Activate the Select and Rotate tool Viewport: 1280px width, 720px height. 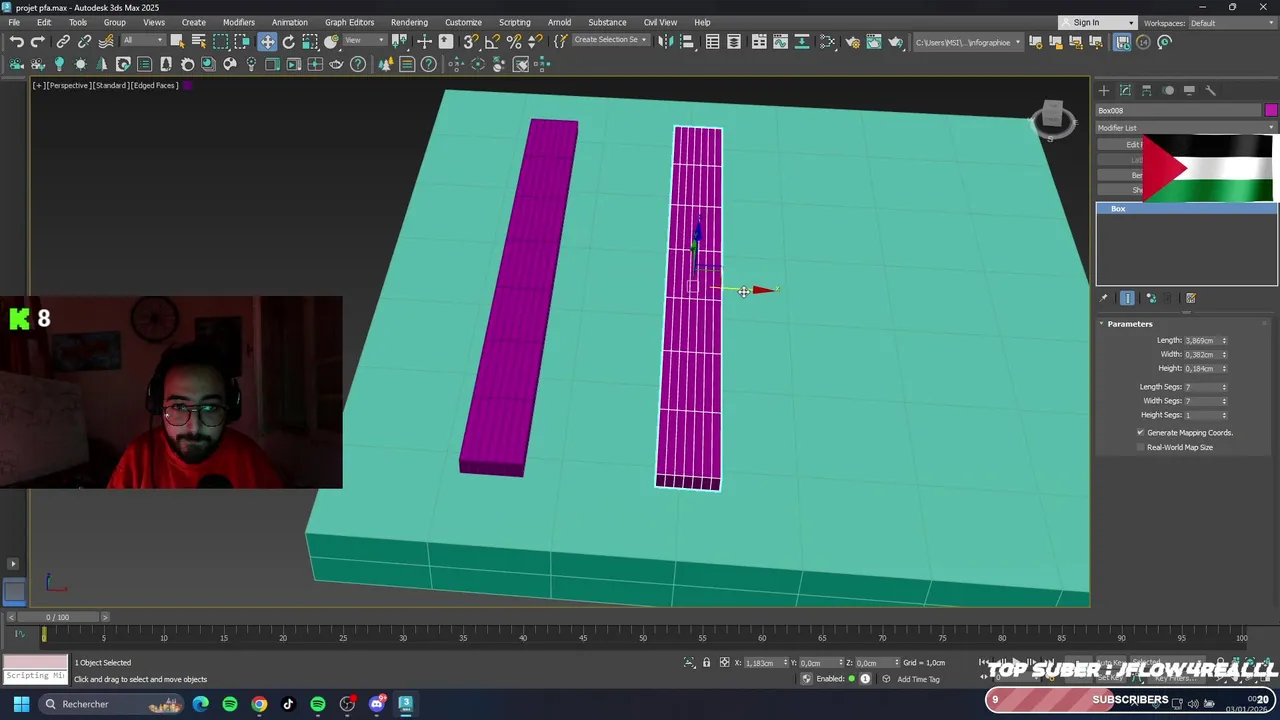[x=289, y=41]
